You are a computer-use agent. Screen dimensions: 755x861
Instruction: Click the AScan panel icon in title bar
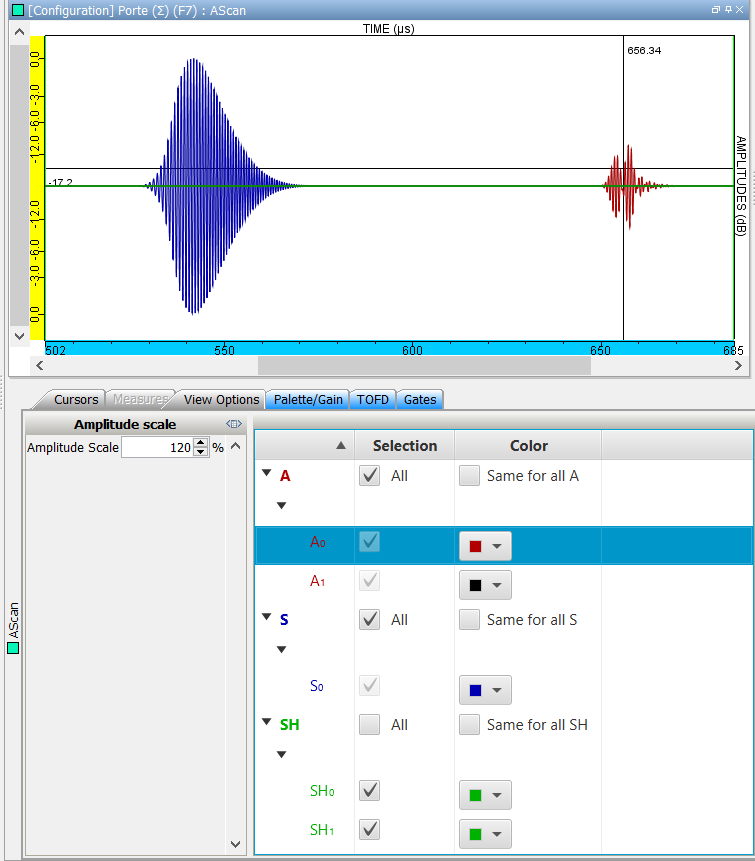click(17, 10)
